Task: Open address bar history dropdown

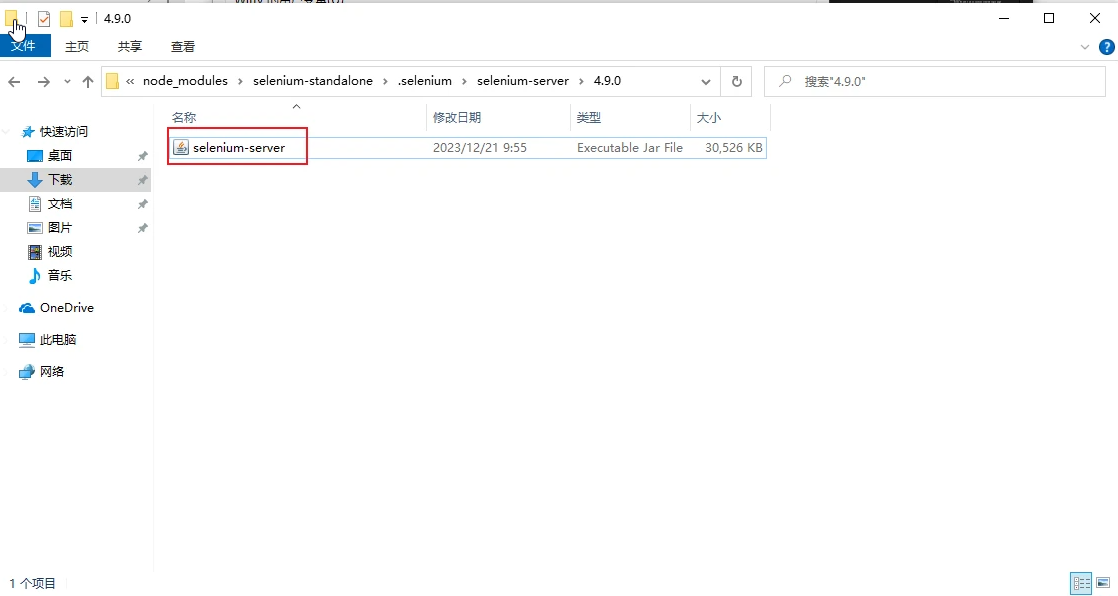Action: [x=705, y=82]
